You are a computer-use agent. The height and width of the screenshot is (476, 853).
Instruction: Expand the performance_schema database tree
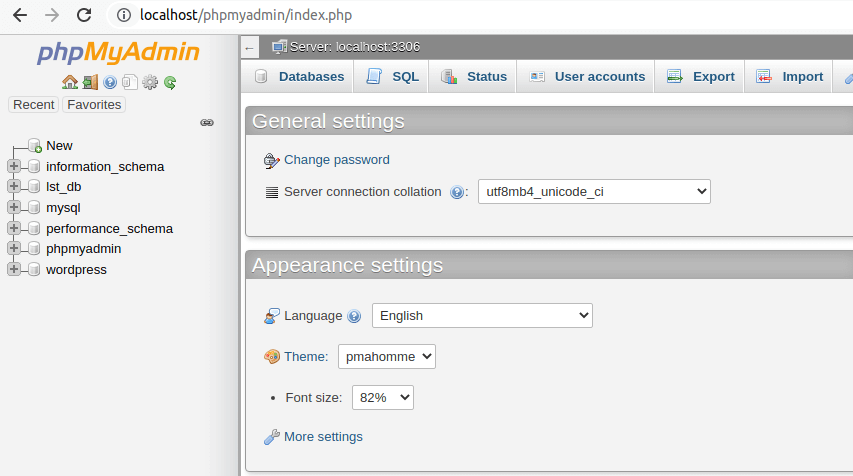[14, 228]
